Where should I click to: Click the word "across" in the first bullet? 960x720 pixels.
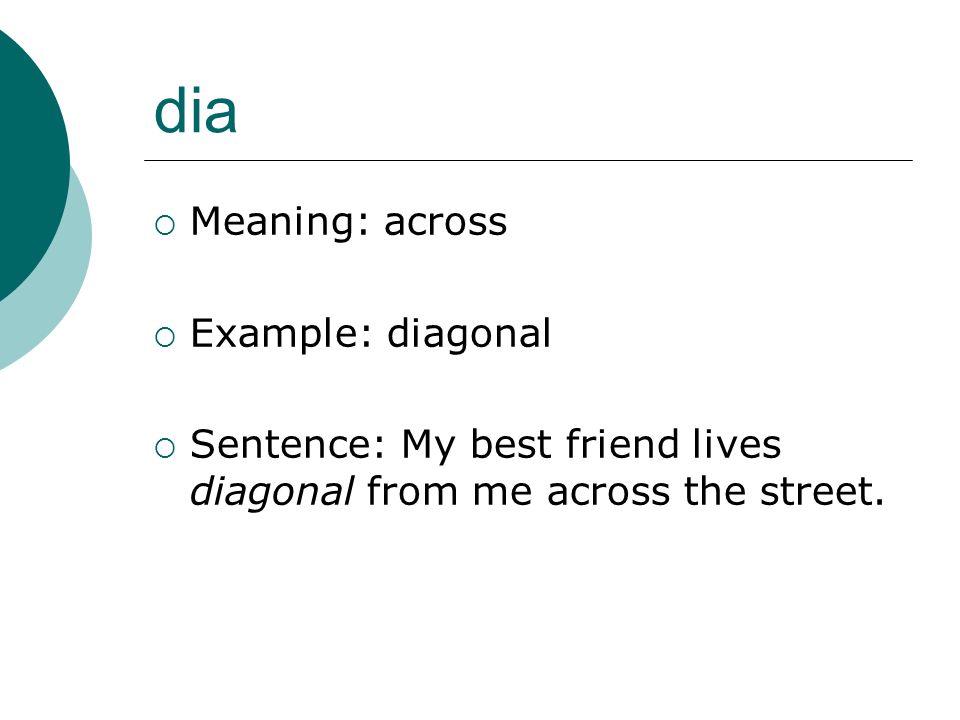click(446, 222)
